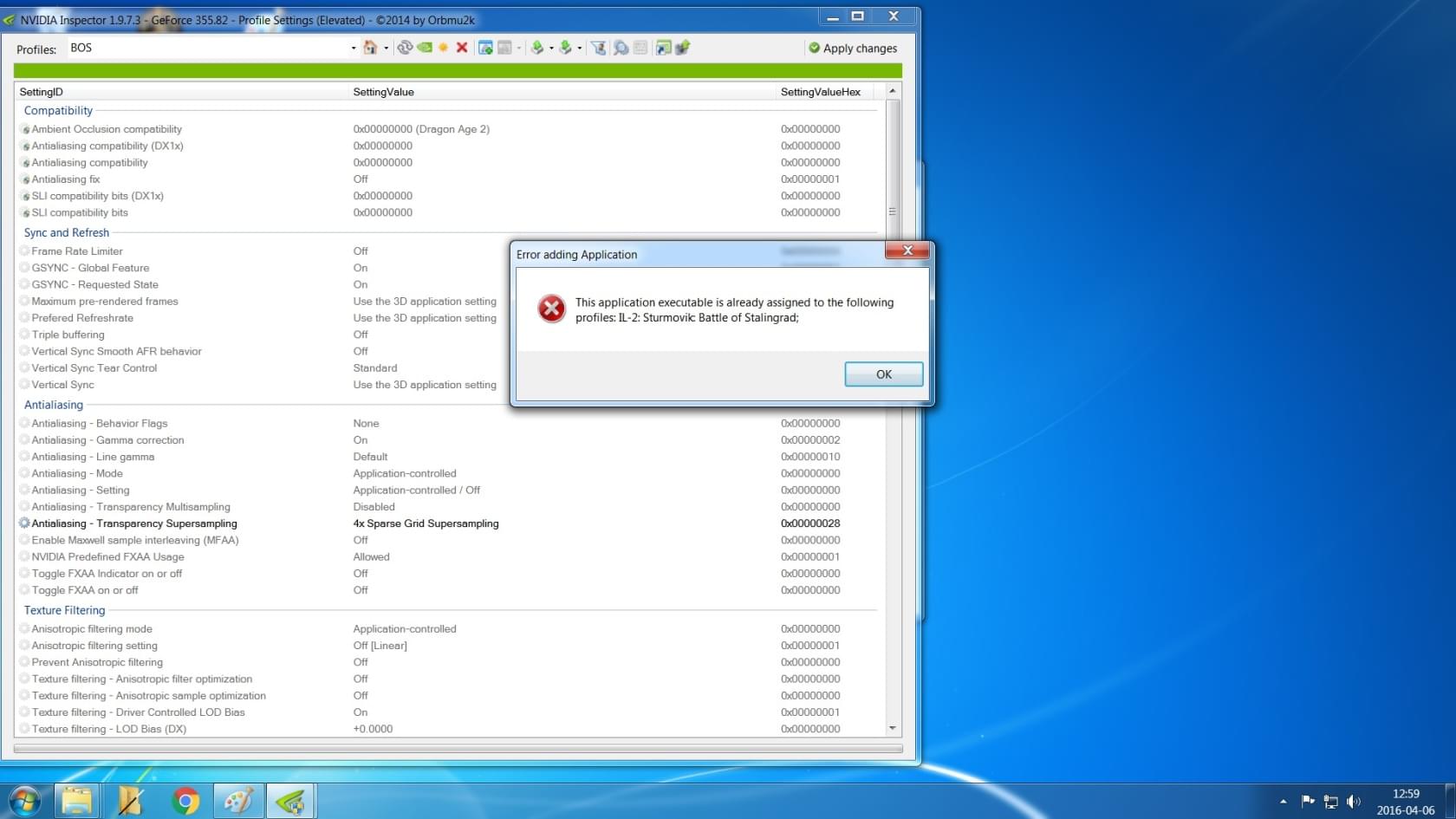Click the volume speaker icon in system tray
The width and height of the screenshot is (1456, 819).
coord(1353,802)
